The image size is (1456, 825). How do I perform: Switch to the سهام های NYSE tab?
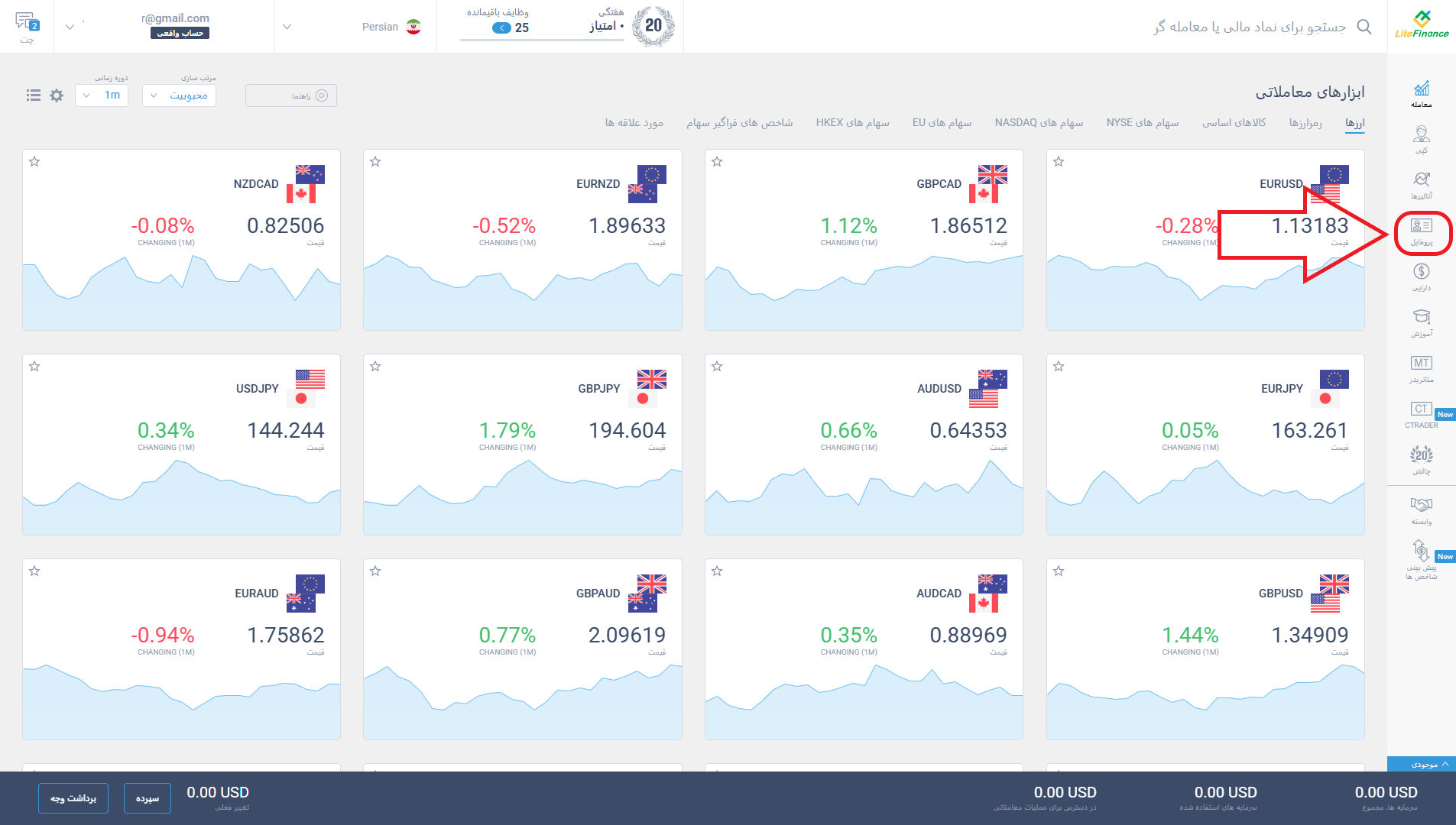coord(1143,123)
